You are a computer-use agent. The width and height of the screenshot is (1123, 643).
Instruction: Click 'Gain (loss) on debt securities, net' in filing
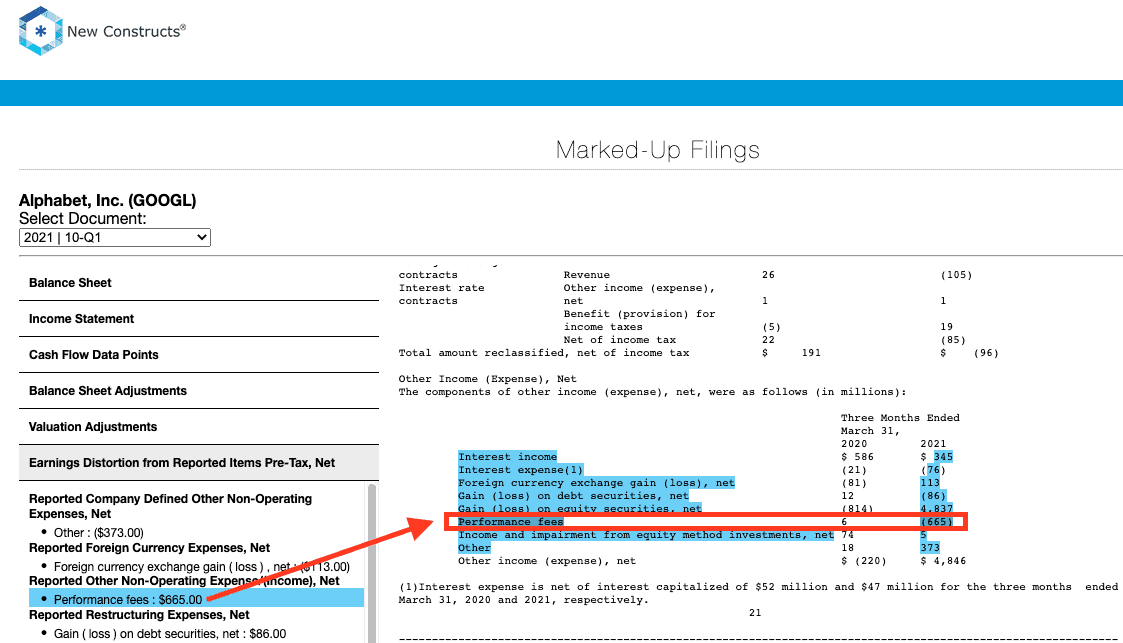(574, 495)
